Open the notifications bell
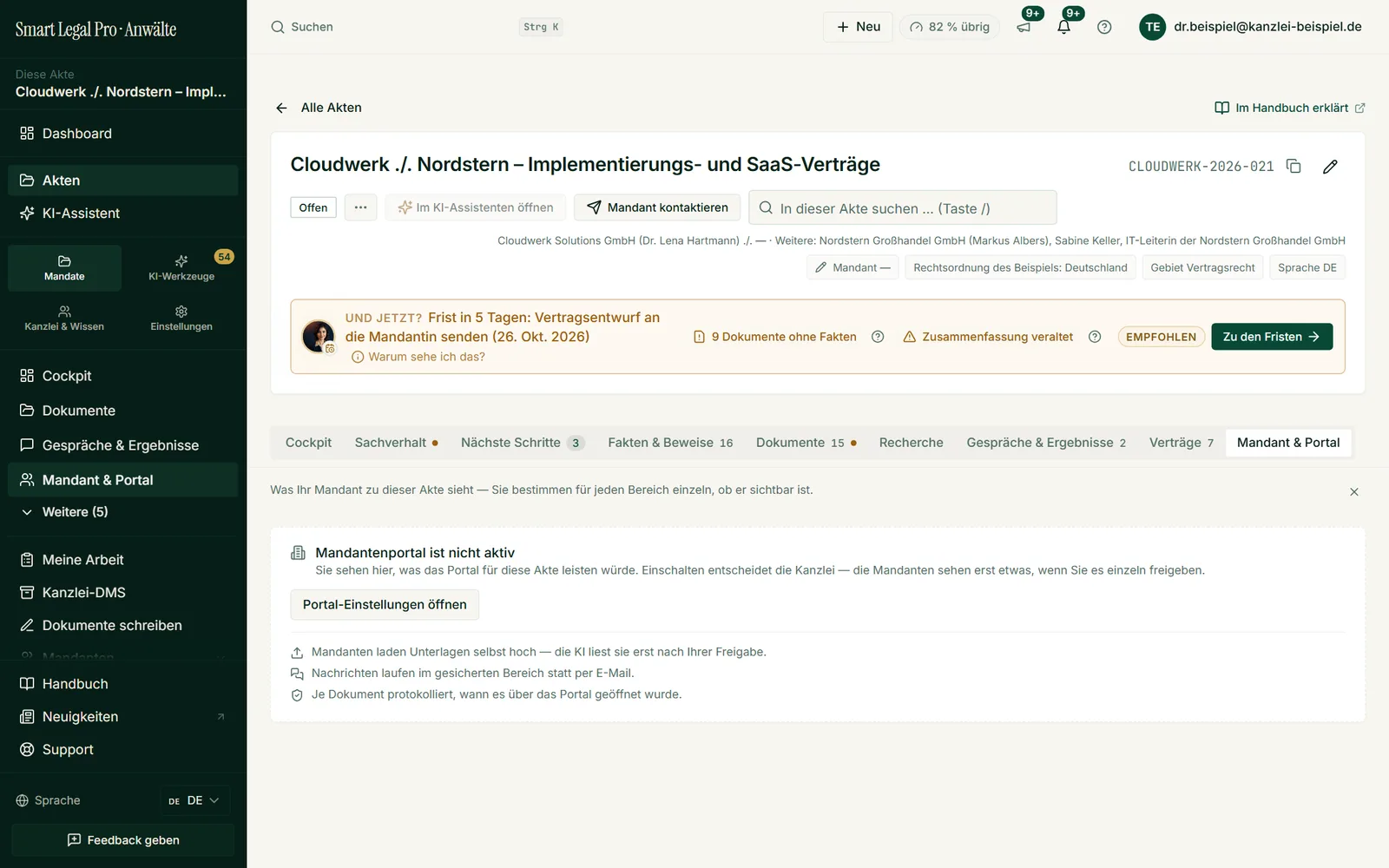The height and width of the screenshot is (868, 1389). point(1063,27)
